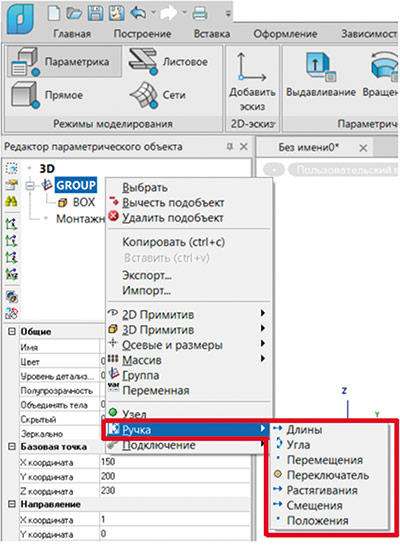Viewport: 400px width, 546px height.
Task: Open the Построение ribbon tab
Action: pos(142,34)
